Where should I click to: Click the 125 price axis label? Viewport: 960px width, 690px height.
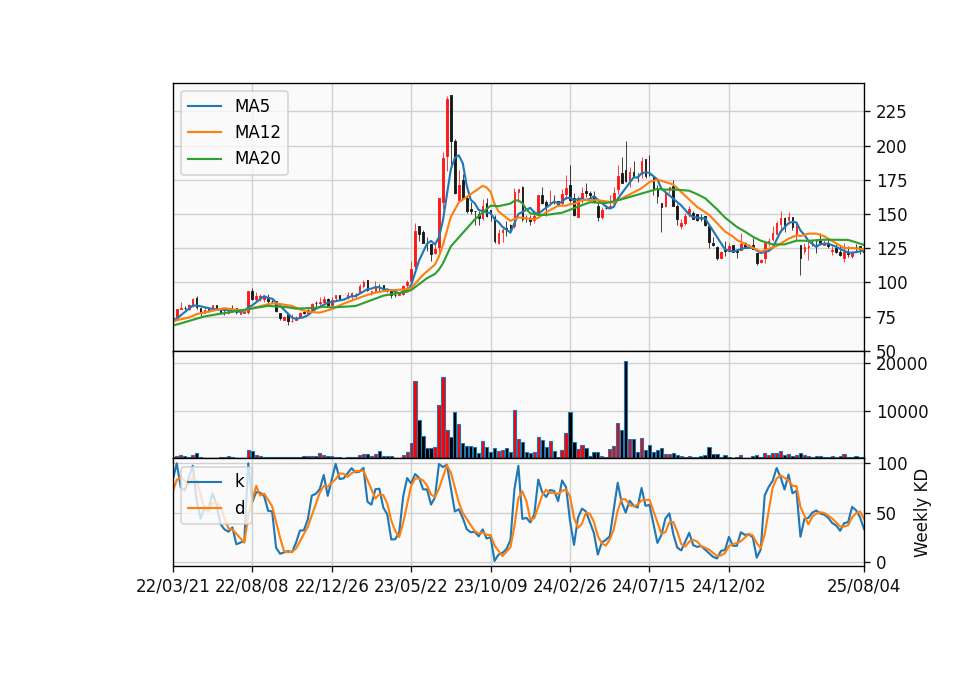[x=891, y=249]
